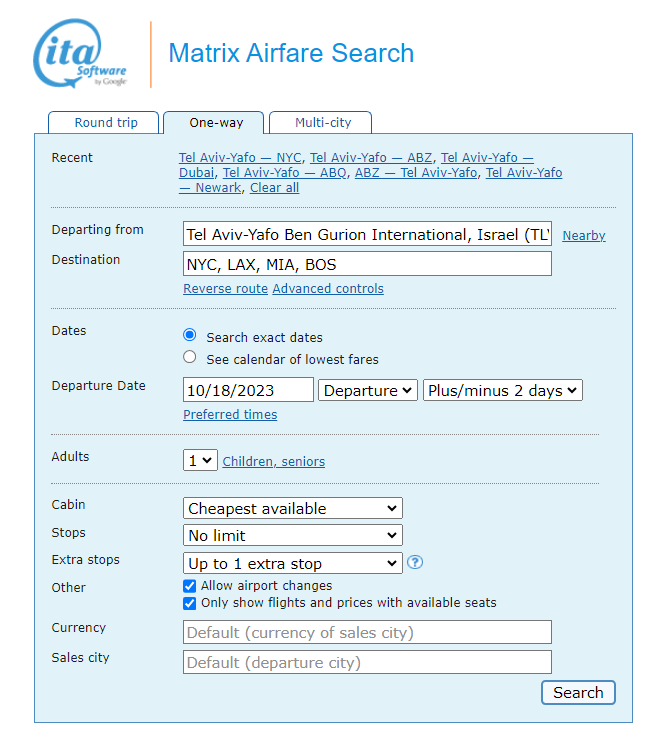Image resolution: width=651 pixels, height=749 pixels.
Task: Click the Cabin label
Action: [68, 505]
